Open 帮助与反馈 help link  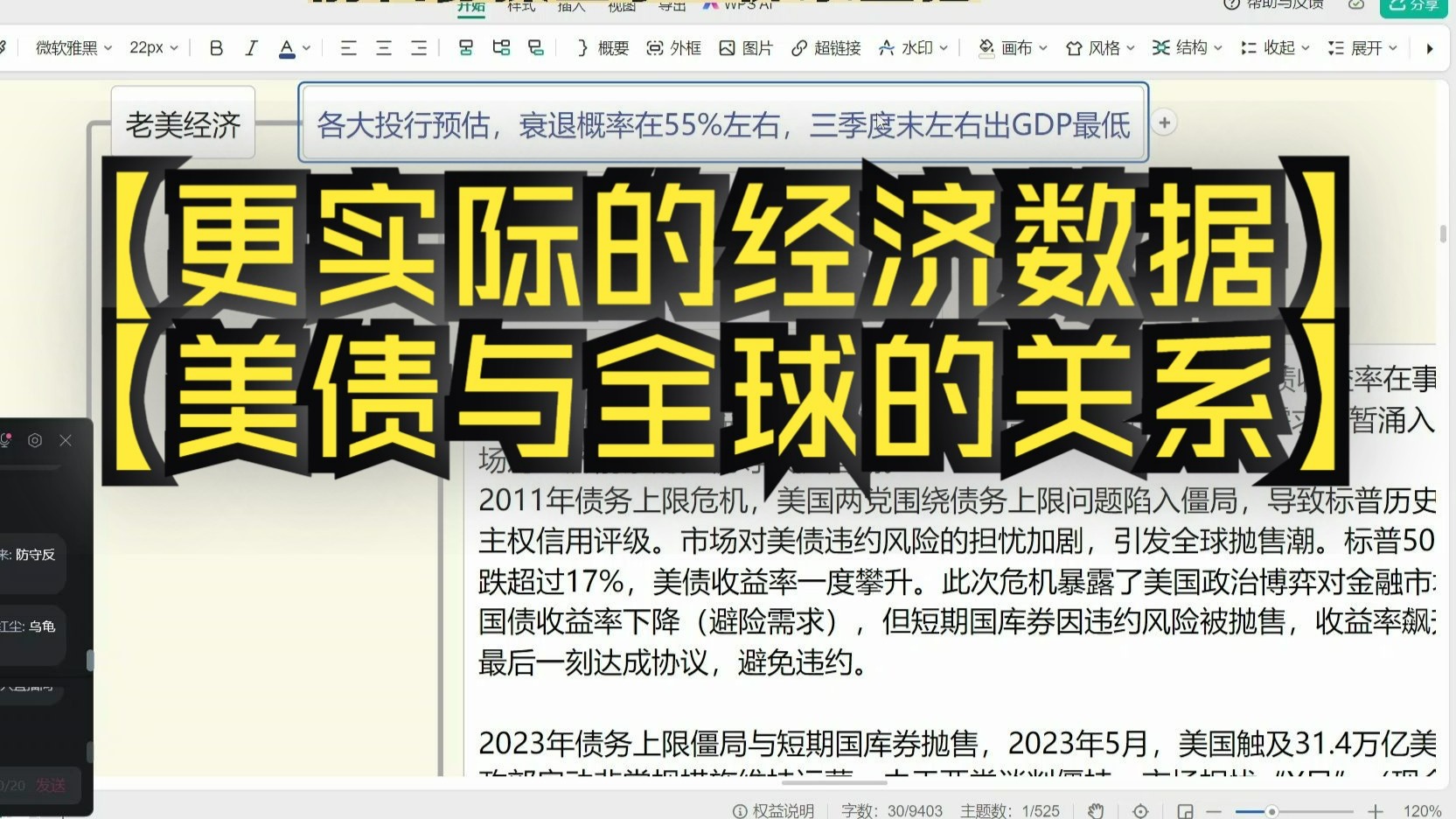coord(1273,4)
